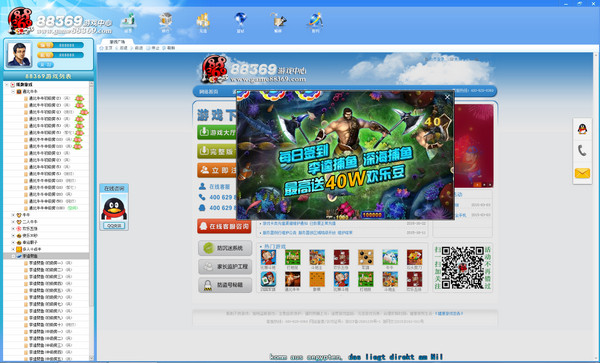The width and height of the screenshot is (600, 363).
Task: Click the QQ penguin icon in the right sidebar
Action: tap(582, 129)
